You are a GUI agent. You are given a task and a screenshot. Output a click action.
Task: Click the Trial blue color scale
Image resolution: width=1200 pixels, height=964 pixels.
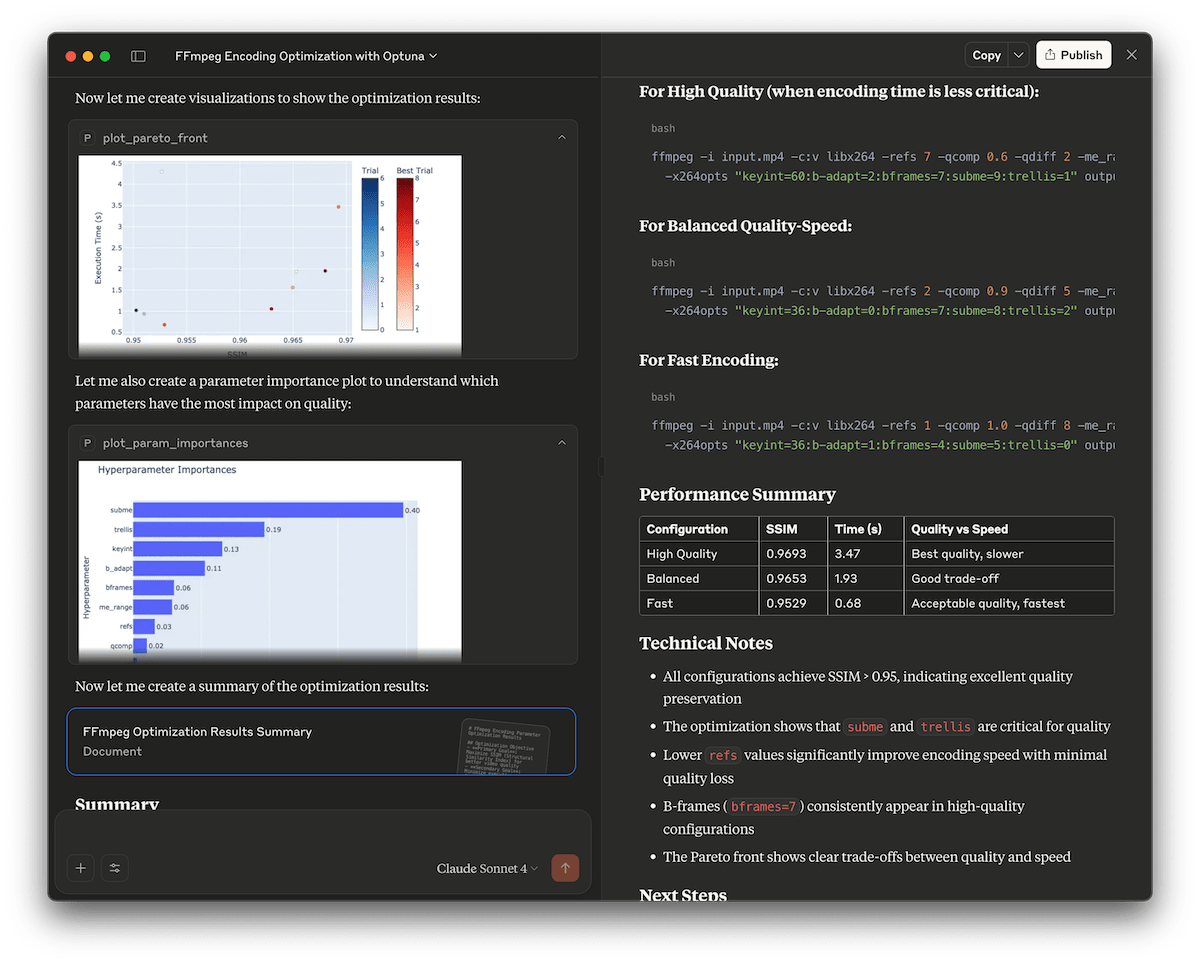[370, 254]
